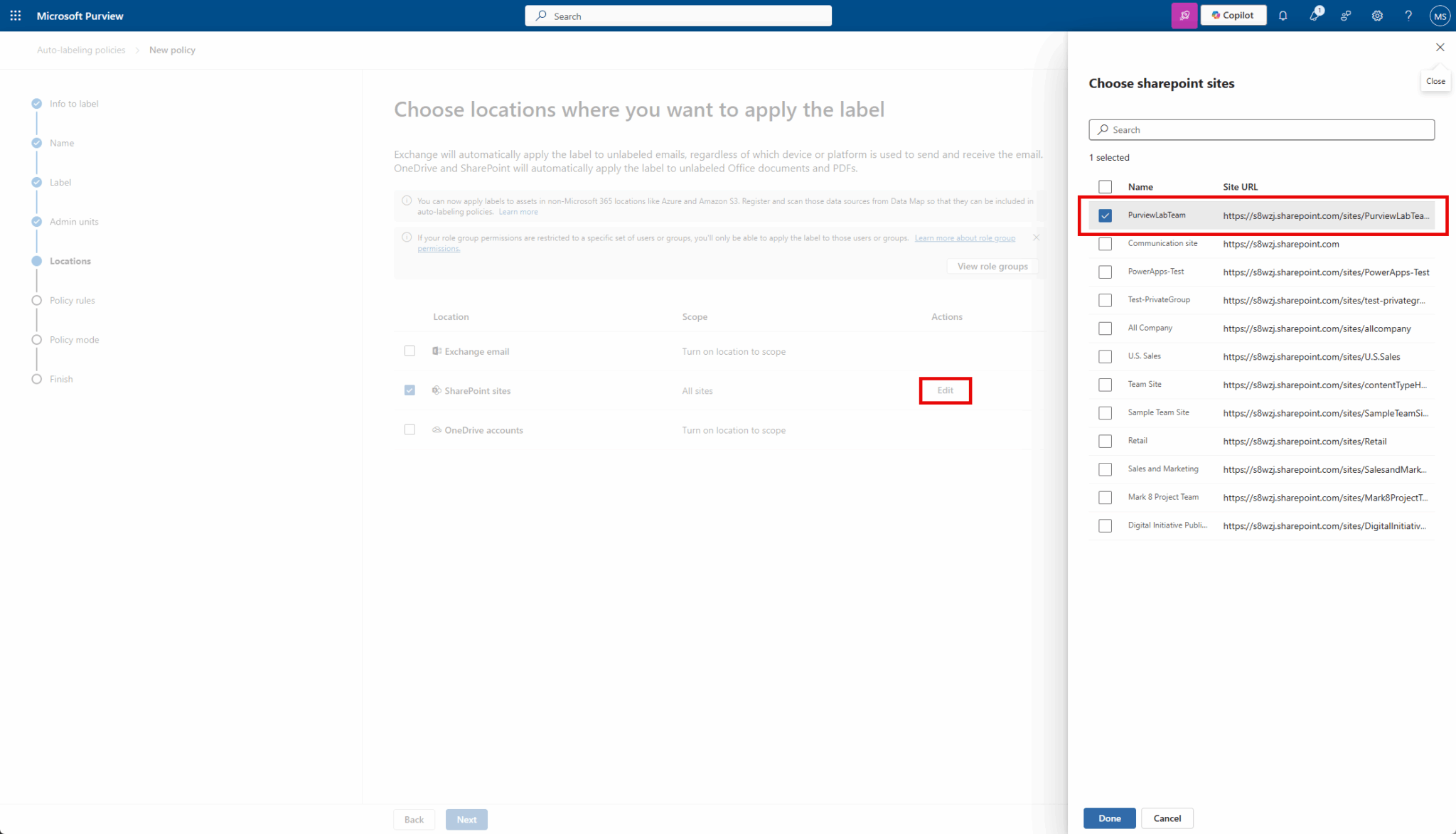Viewport: 1456px width, 834px height.
Task: Enable the Exchange email location
Action: [409, 351]
